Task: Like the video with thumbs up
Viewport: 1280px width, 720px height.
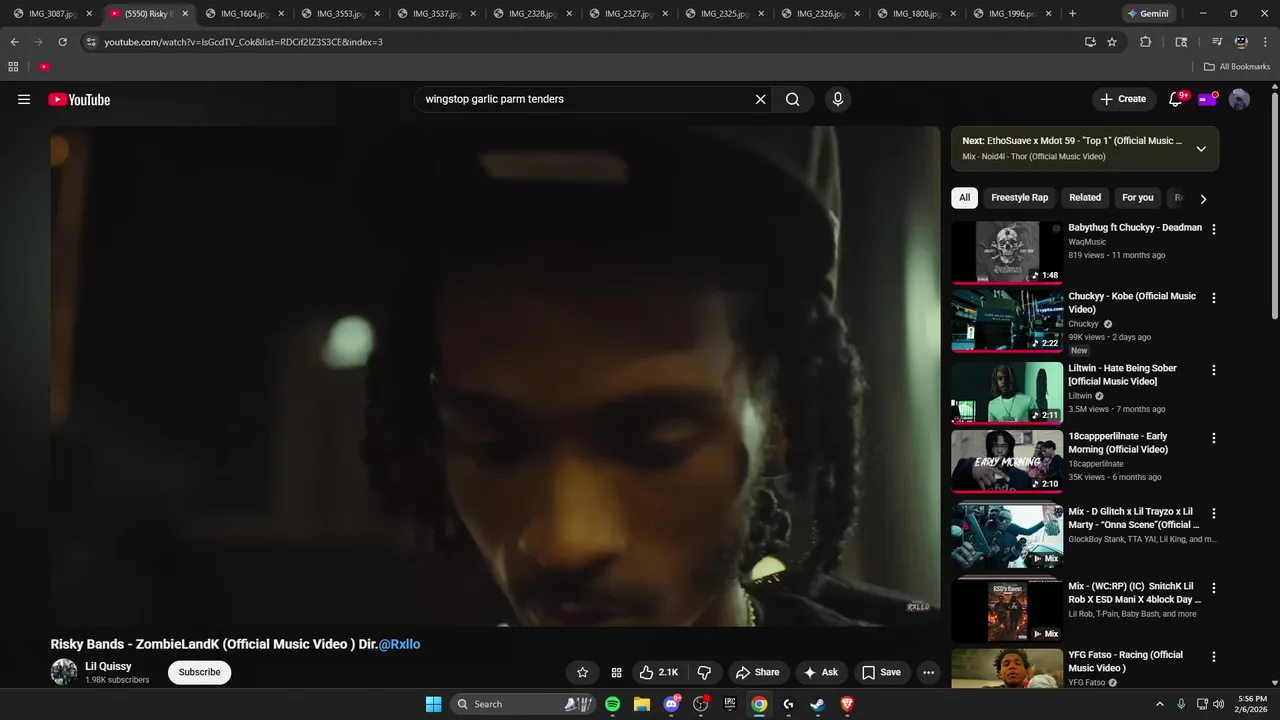Action: (x=659, y=672)
